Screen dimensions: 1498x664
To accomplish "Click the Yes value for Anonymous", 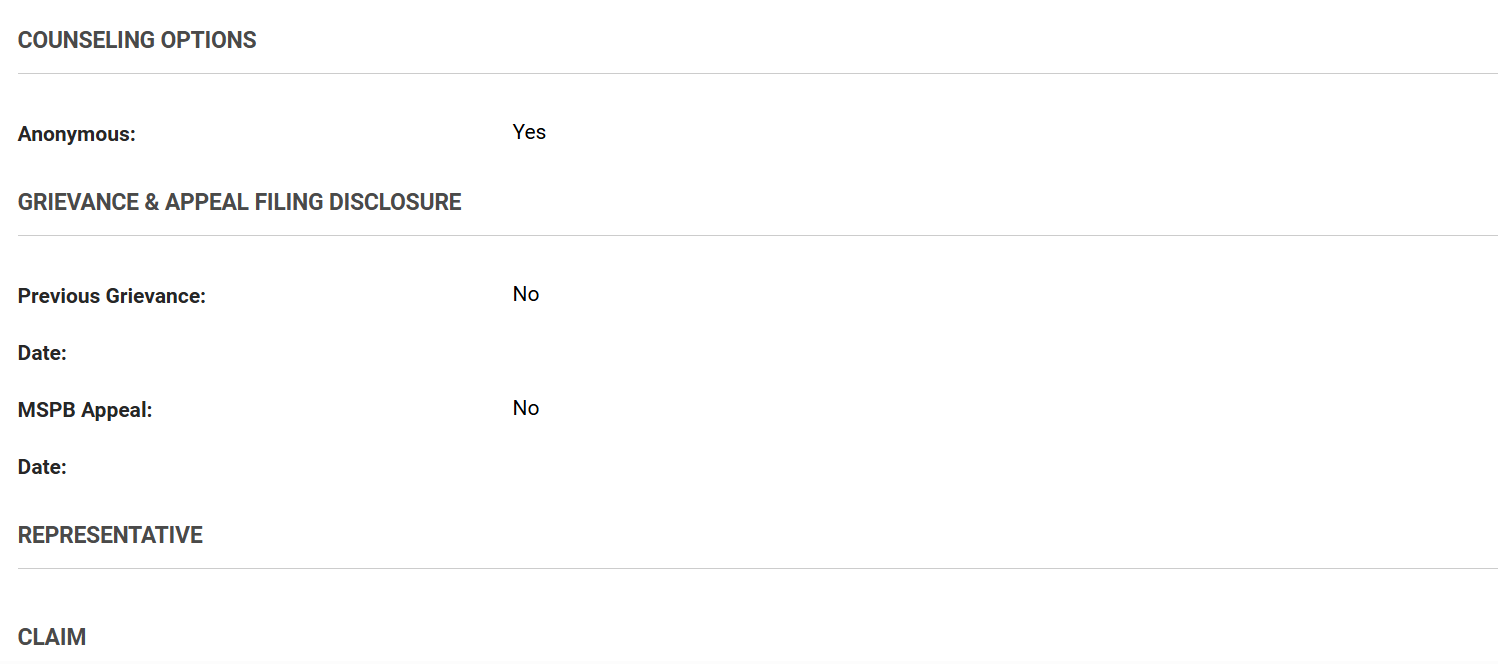I will [529, 132].
